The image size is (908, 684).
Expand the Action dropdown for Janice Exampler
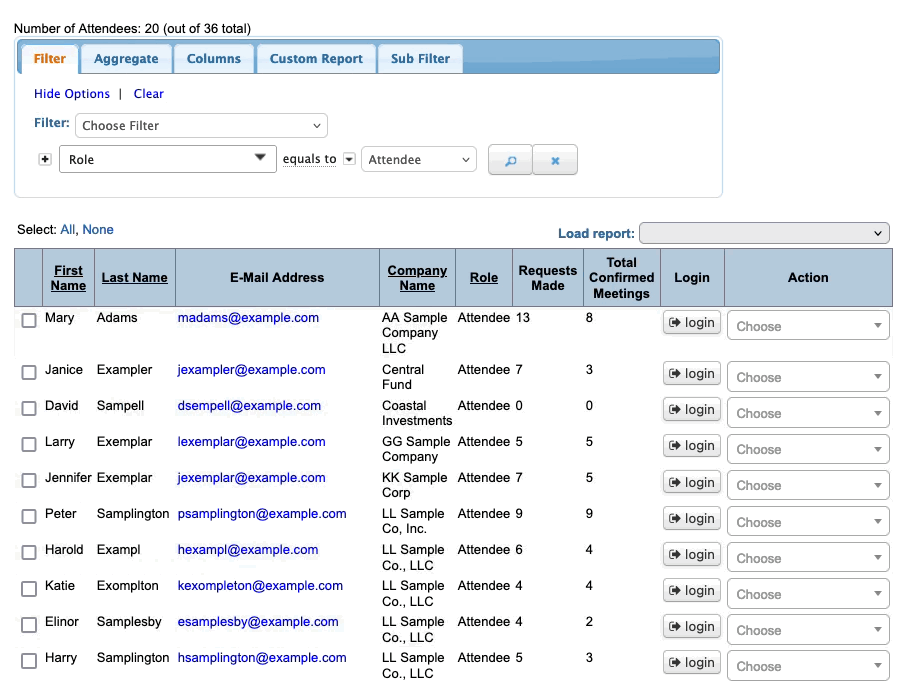(808, 377)
